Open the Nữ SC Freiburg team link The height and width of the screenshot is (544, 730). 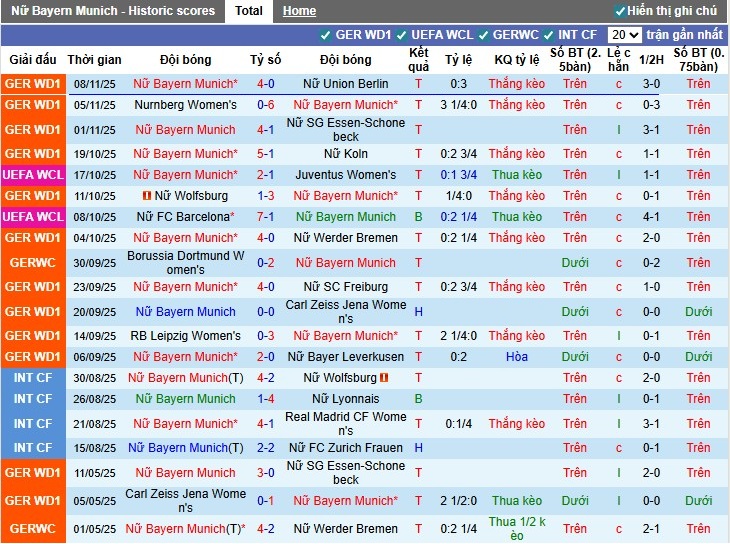345,287
